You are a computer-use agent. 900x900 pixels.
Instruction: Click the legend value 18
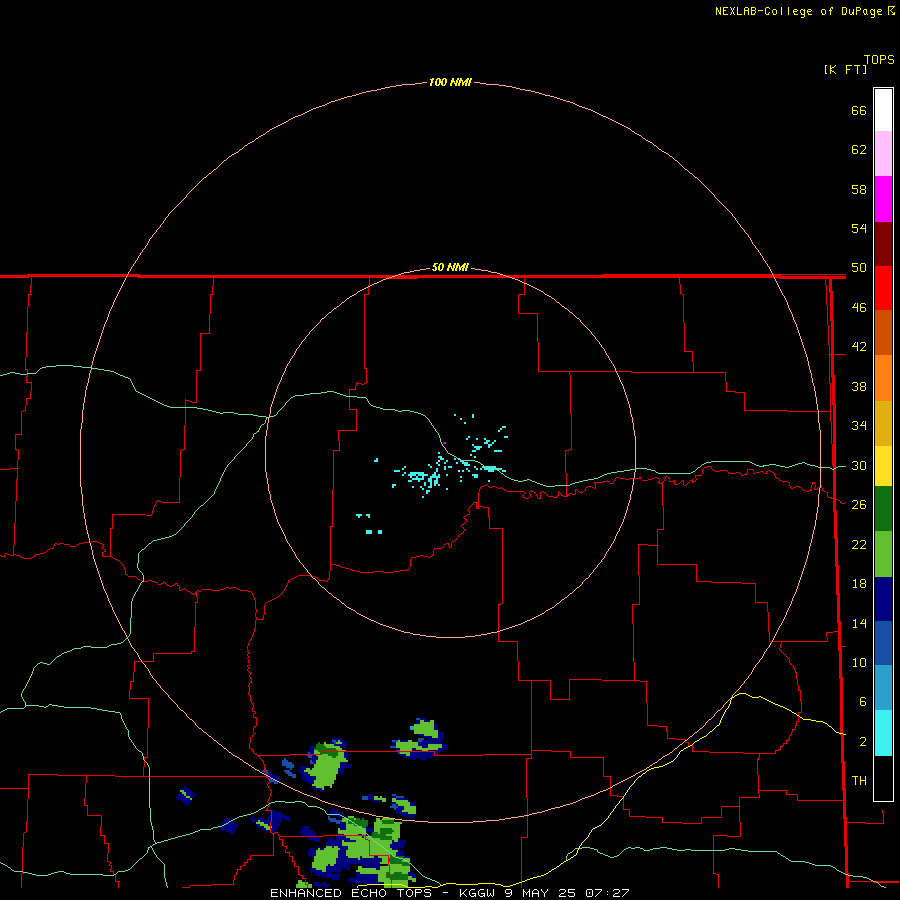pos(859,584)
